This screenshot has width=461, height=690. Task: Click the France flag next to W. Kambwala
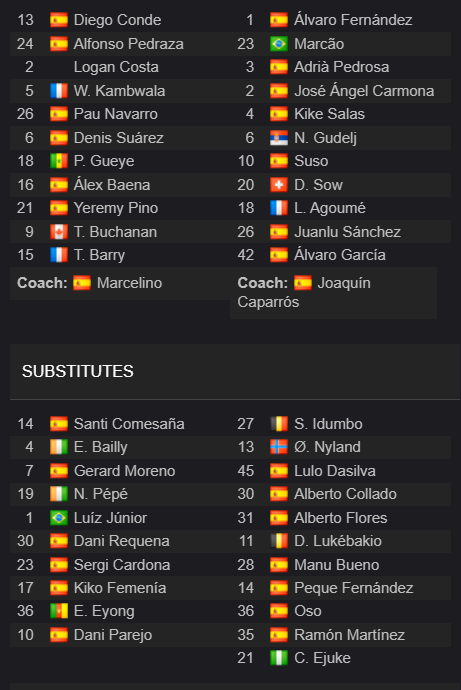point(59,91)
